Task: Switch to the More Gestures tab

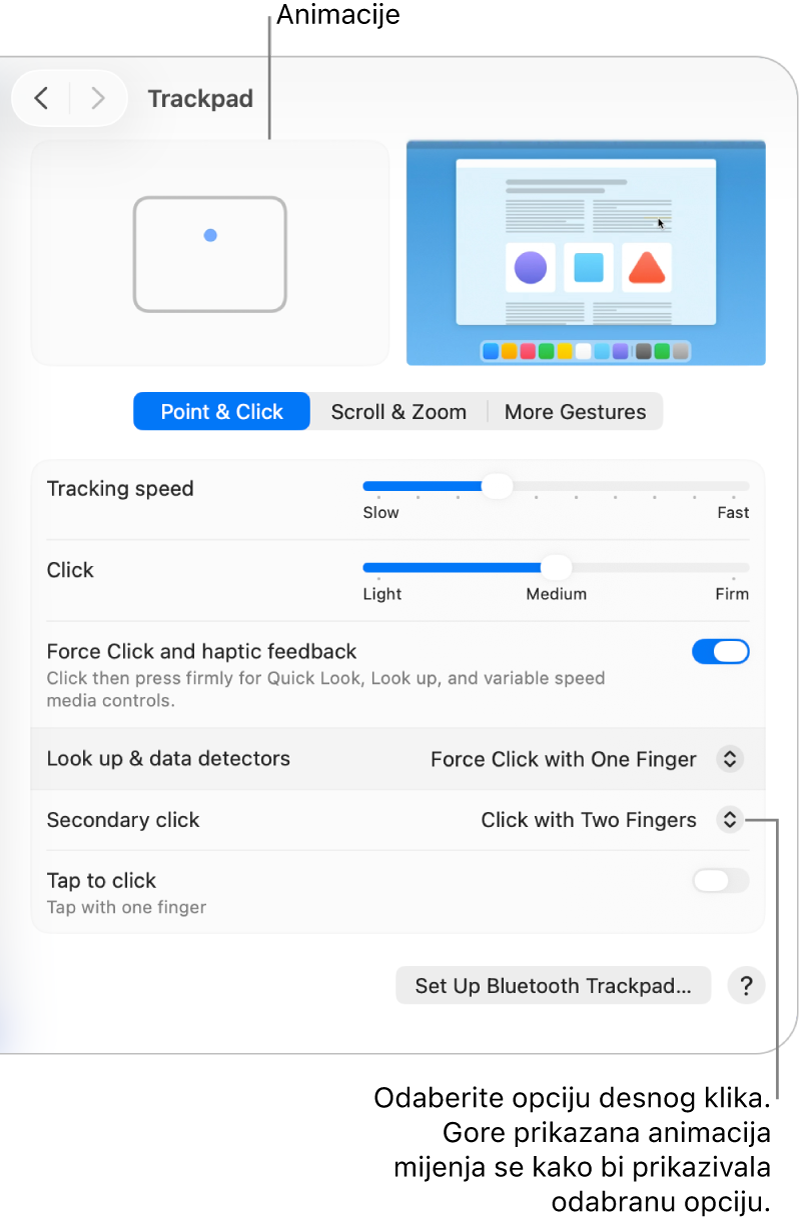Action: (x=575, y=412)
